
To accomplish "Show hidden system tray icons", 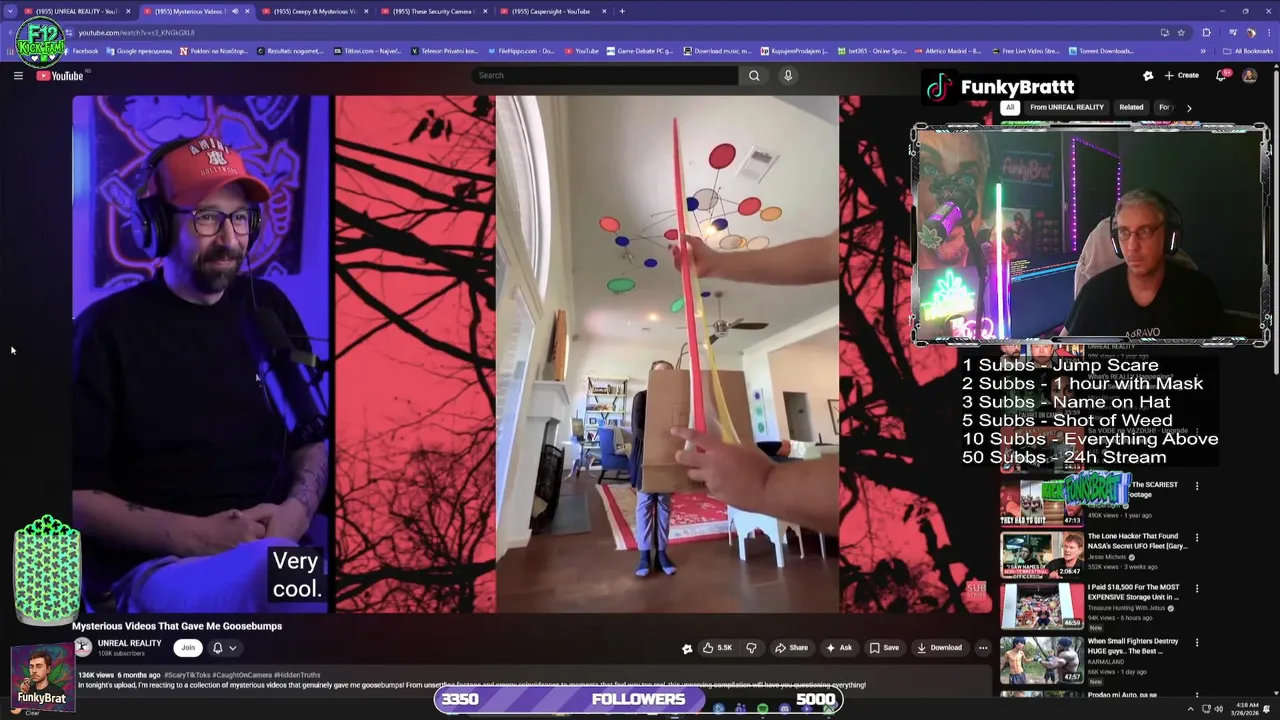I will [x=1190, y=709].
